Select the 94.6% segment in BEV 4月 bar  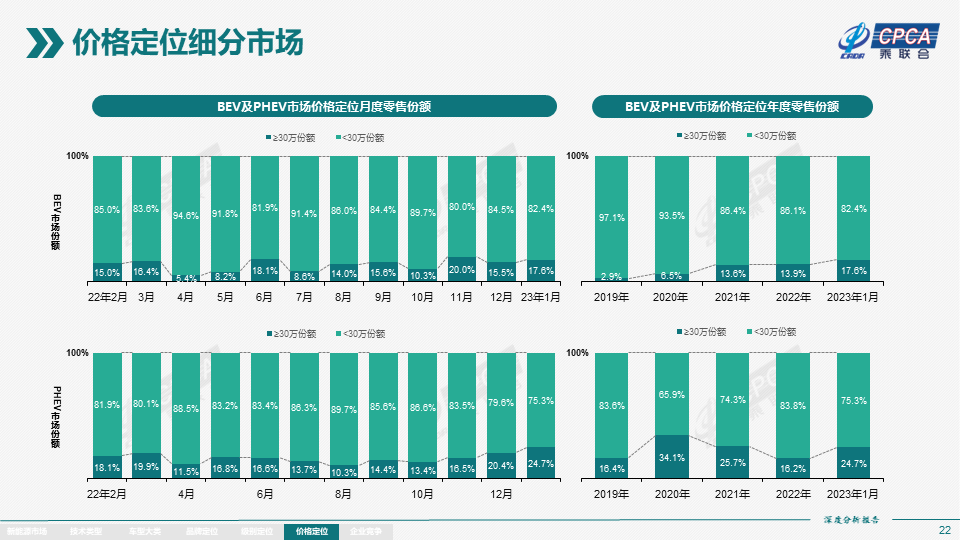pos(186,214)
